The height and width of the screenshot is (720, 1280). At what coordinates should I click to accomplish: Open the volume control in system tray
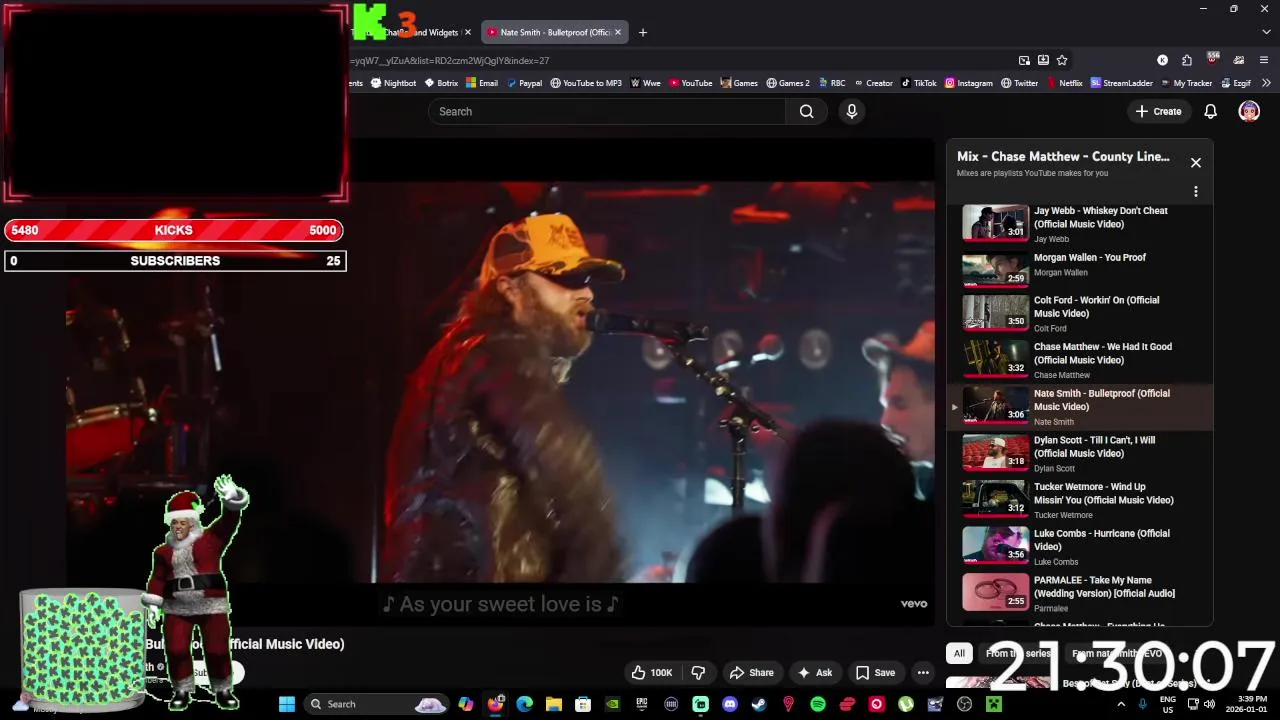click(x=1209, y=704)
